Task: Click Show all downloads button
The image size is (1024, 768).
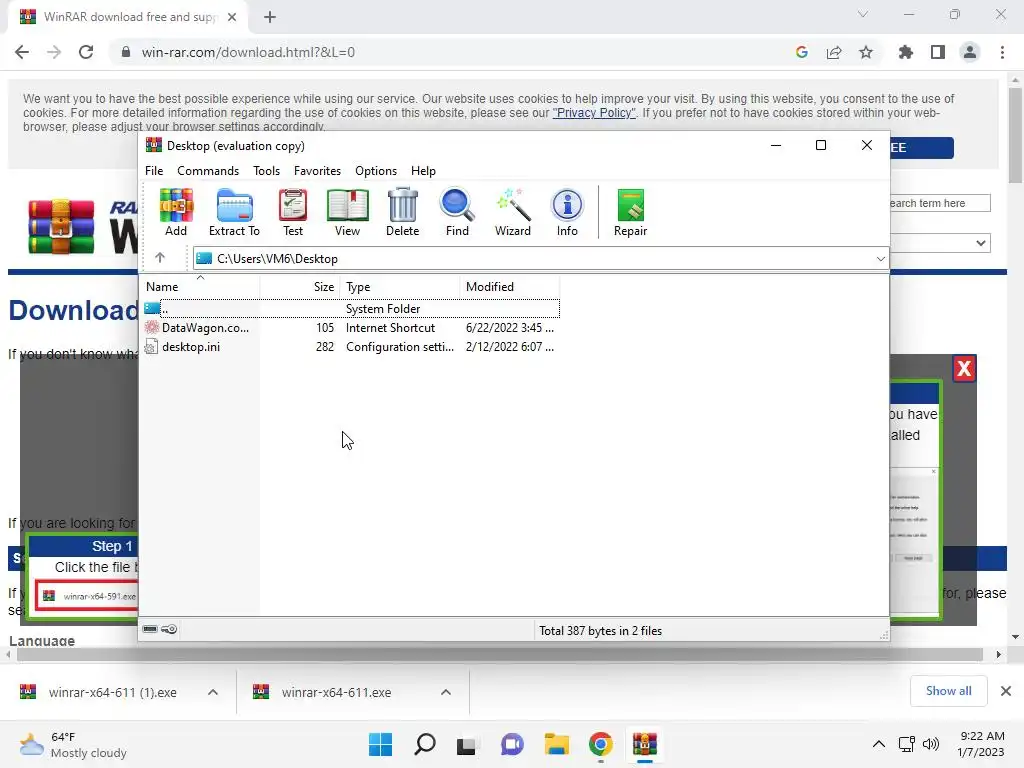Action: (x=948, y=691)
